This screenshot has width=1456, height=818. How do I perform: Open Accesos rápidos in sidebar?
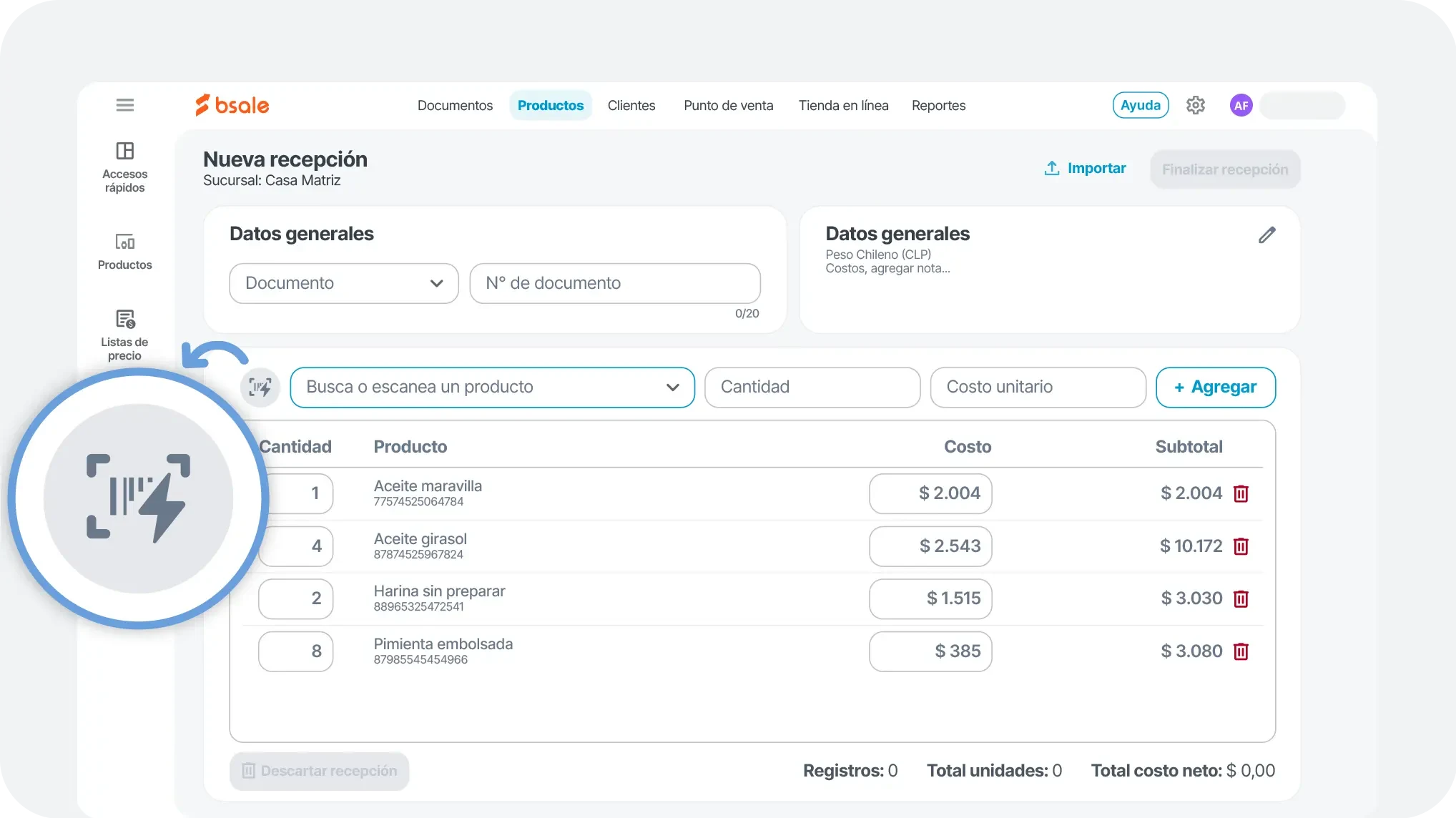(x=124, y=167)
